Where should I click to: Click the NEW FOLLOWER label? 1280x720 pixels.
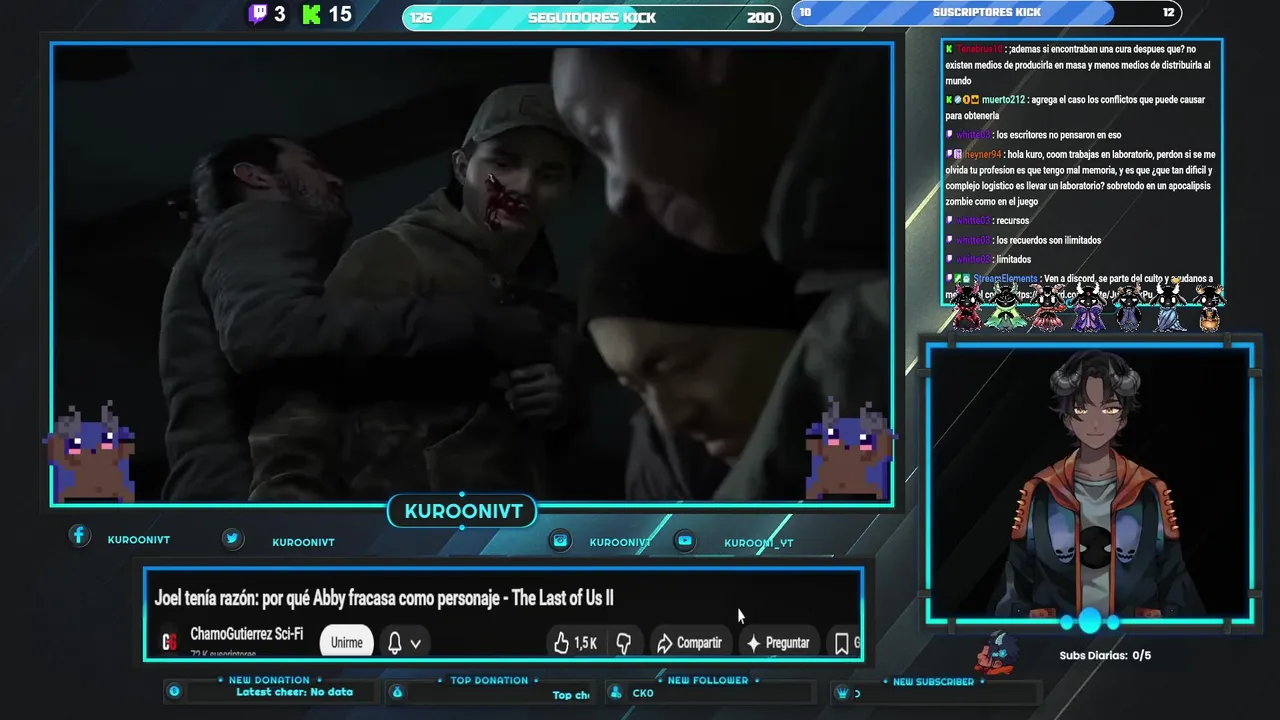708,680
